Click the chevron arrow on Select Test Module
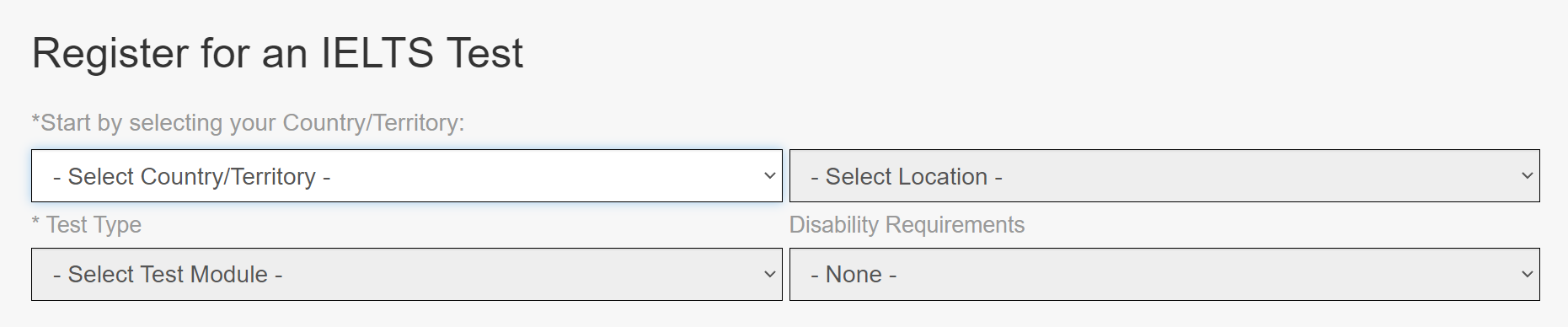The width and height of the screenshot is (1568, 327). click(769, 275)
